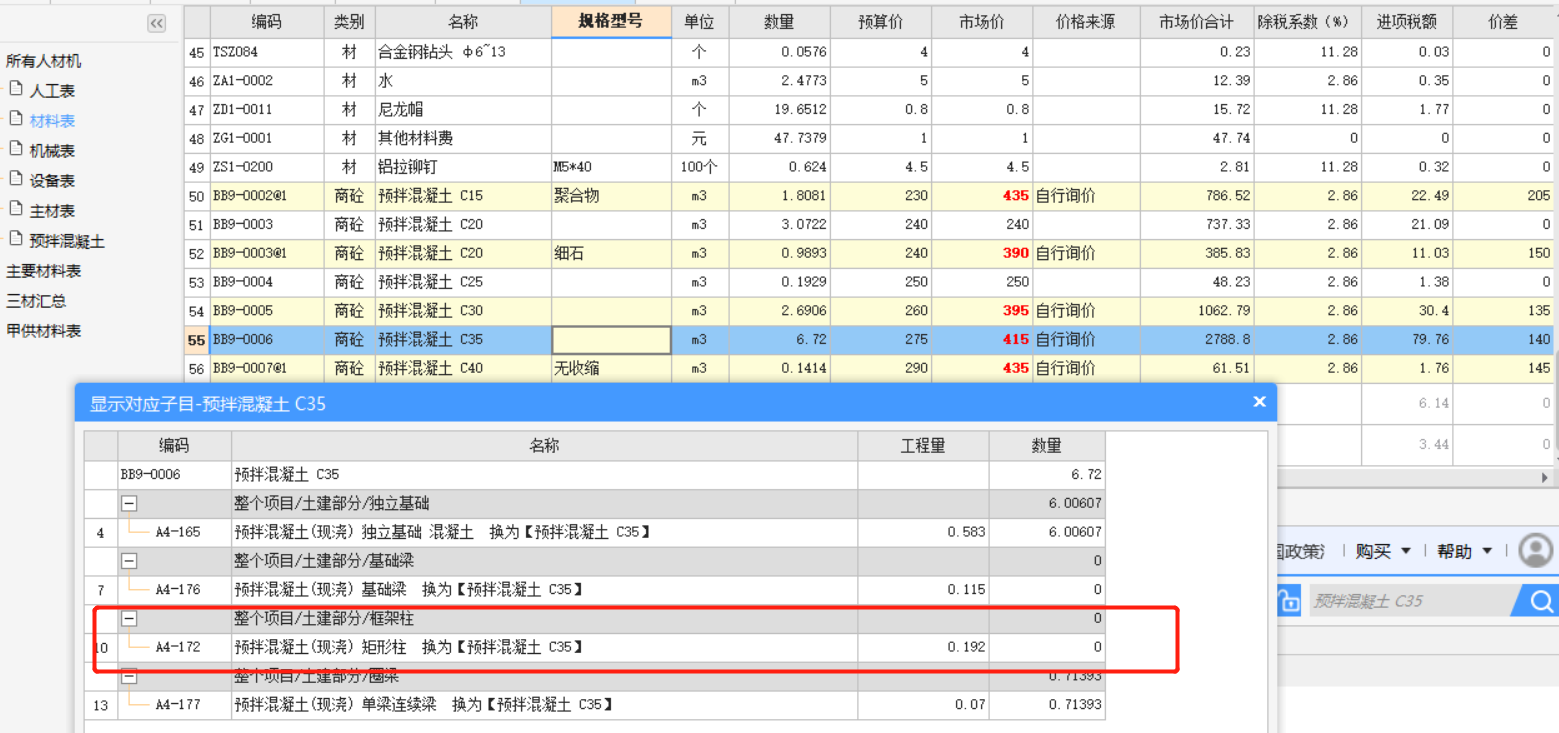This screenshot has width=1559, height=733.
Task: Open 所有人材机 in the sidebar
Action: coord(44,61)
